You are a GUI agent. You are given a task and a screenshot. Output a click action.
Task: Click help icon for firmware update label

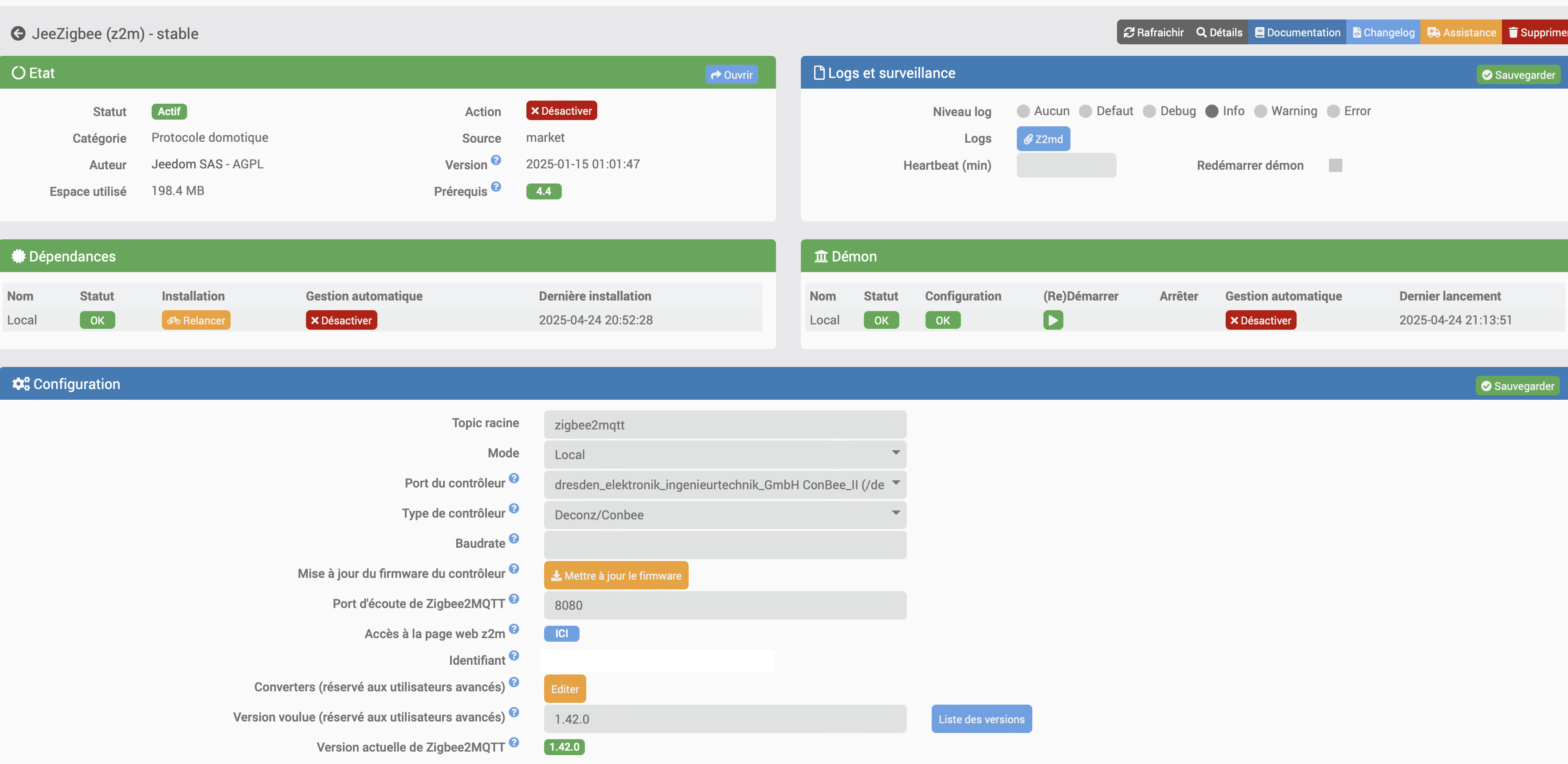pos(514,569)
